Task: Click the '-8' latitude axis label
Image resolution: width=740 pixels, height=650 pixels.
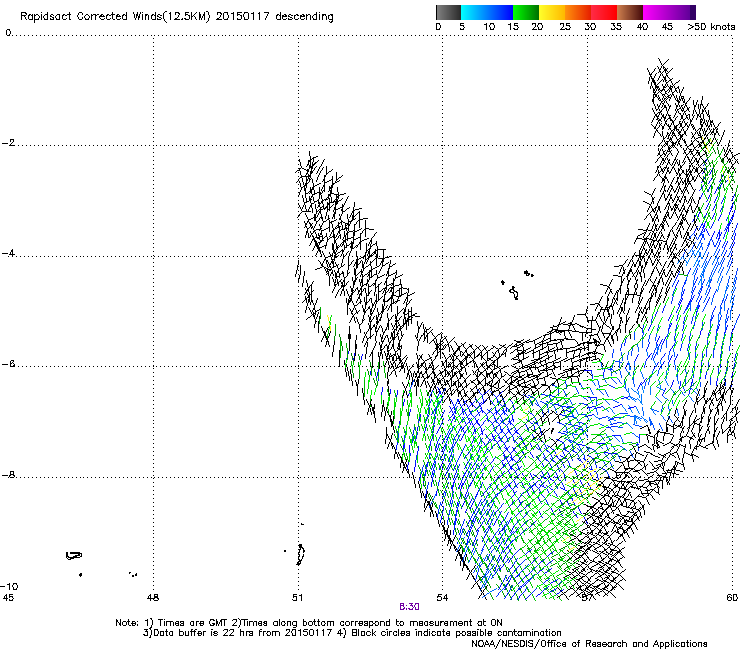Action: 8,474
